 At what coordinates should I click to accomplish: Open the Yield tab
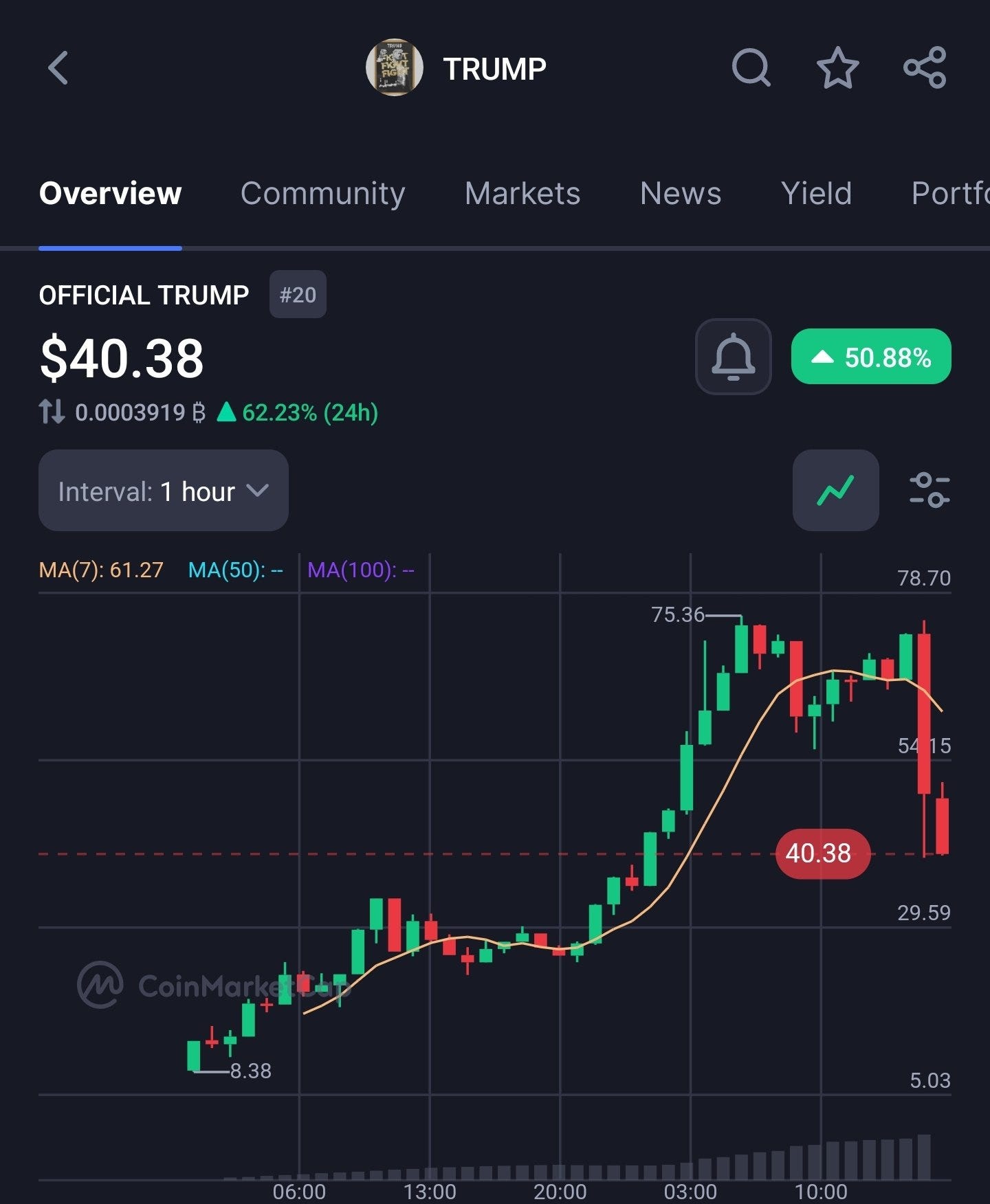point(816,193)
